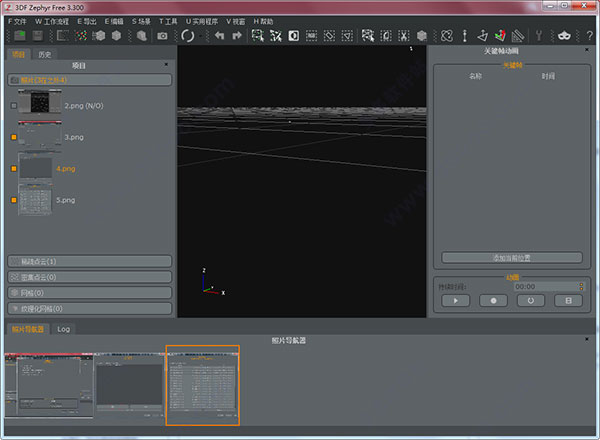Open the dropdown arrow beside rotate icon
600x440 pixels.
pyautogui.click(x=200, y=36)
